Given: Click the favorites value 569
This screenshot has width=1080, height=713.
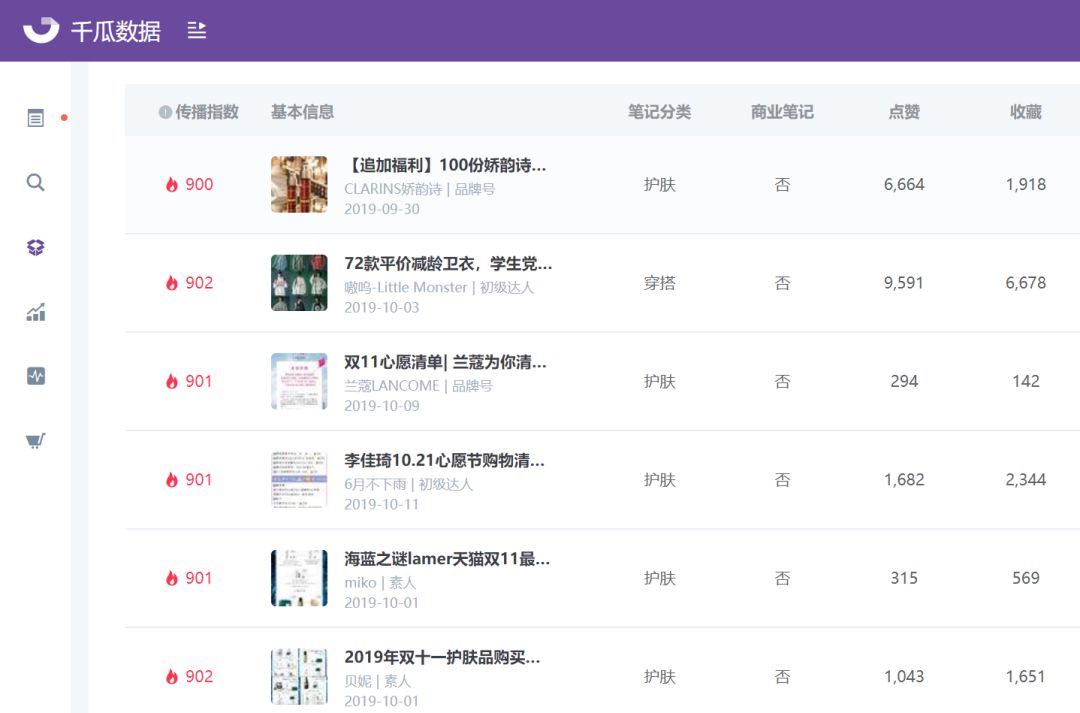Looking at the screenshot, I should point(1026,579).
